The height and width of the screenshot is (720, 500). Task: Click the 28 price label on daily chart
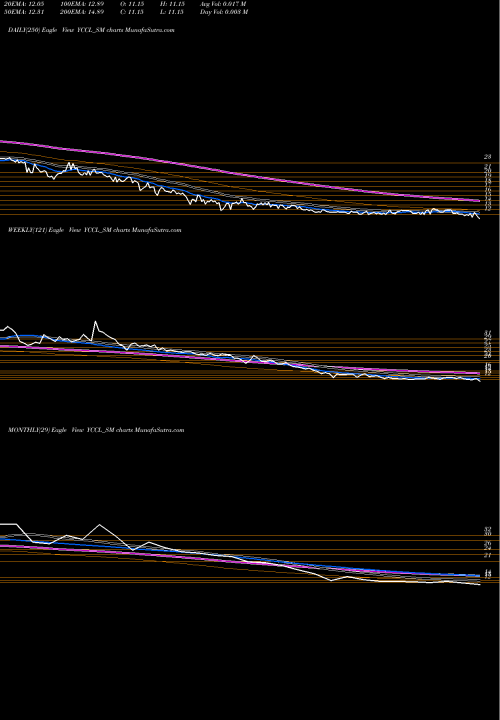(x=488, y=157)
